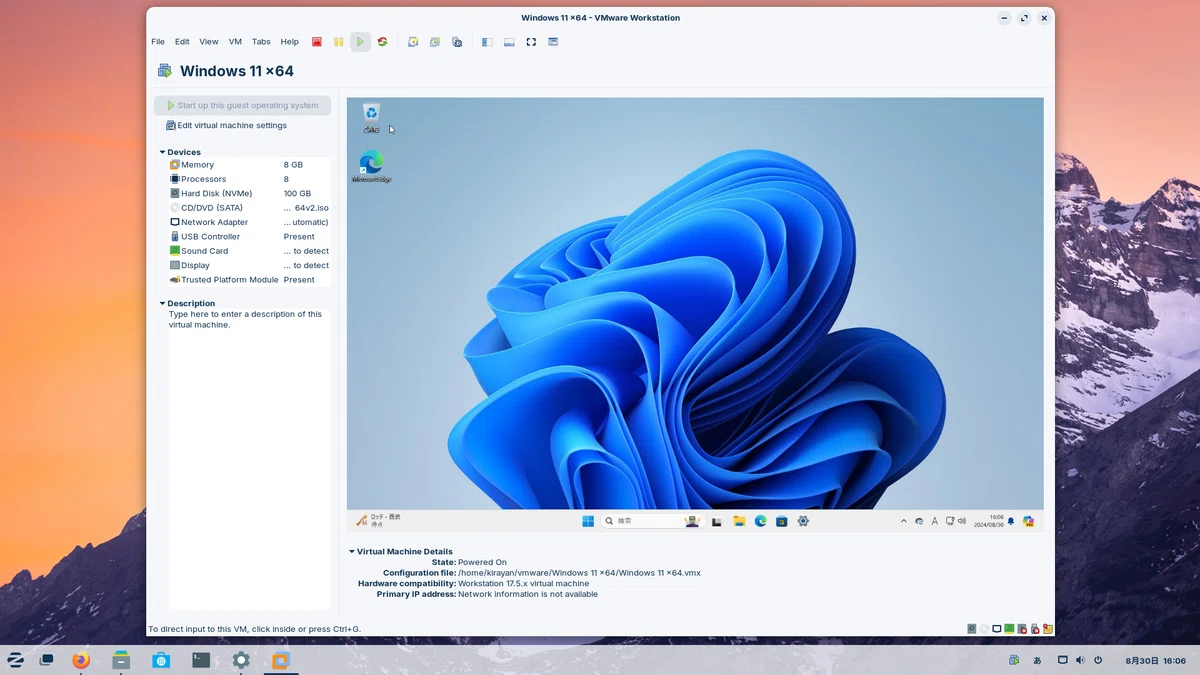Collapse the Description section

163,303
